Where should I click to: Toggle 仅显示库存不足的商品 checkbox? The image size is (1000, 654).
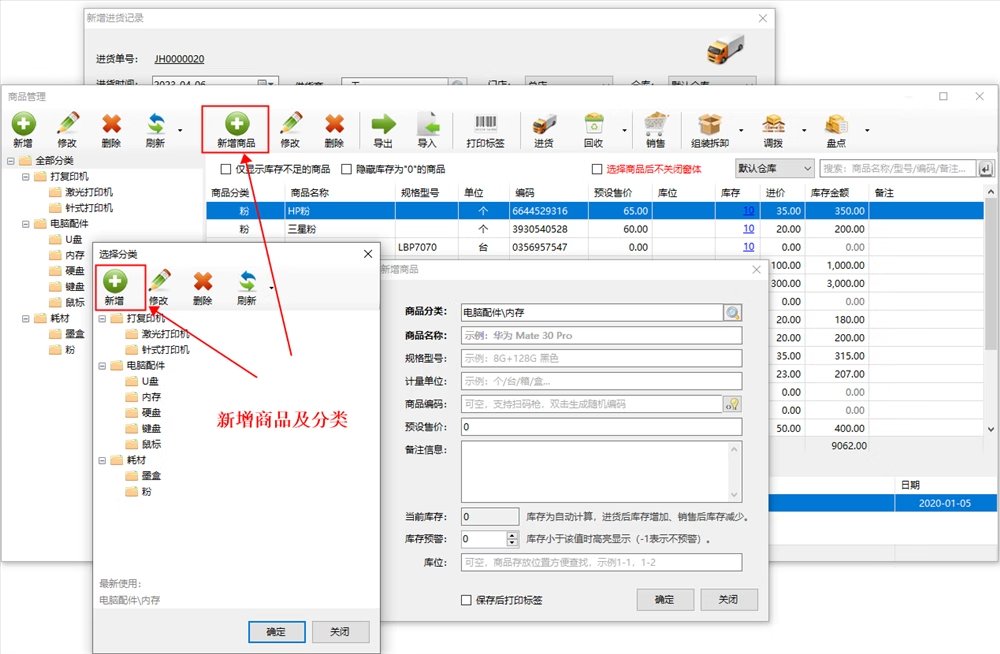pos(225,169)
